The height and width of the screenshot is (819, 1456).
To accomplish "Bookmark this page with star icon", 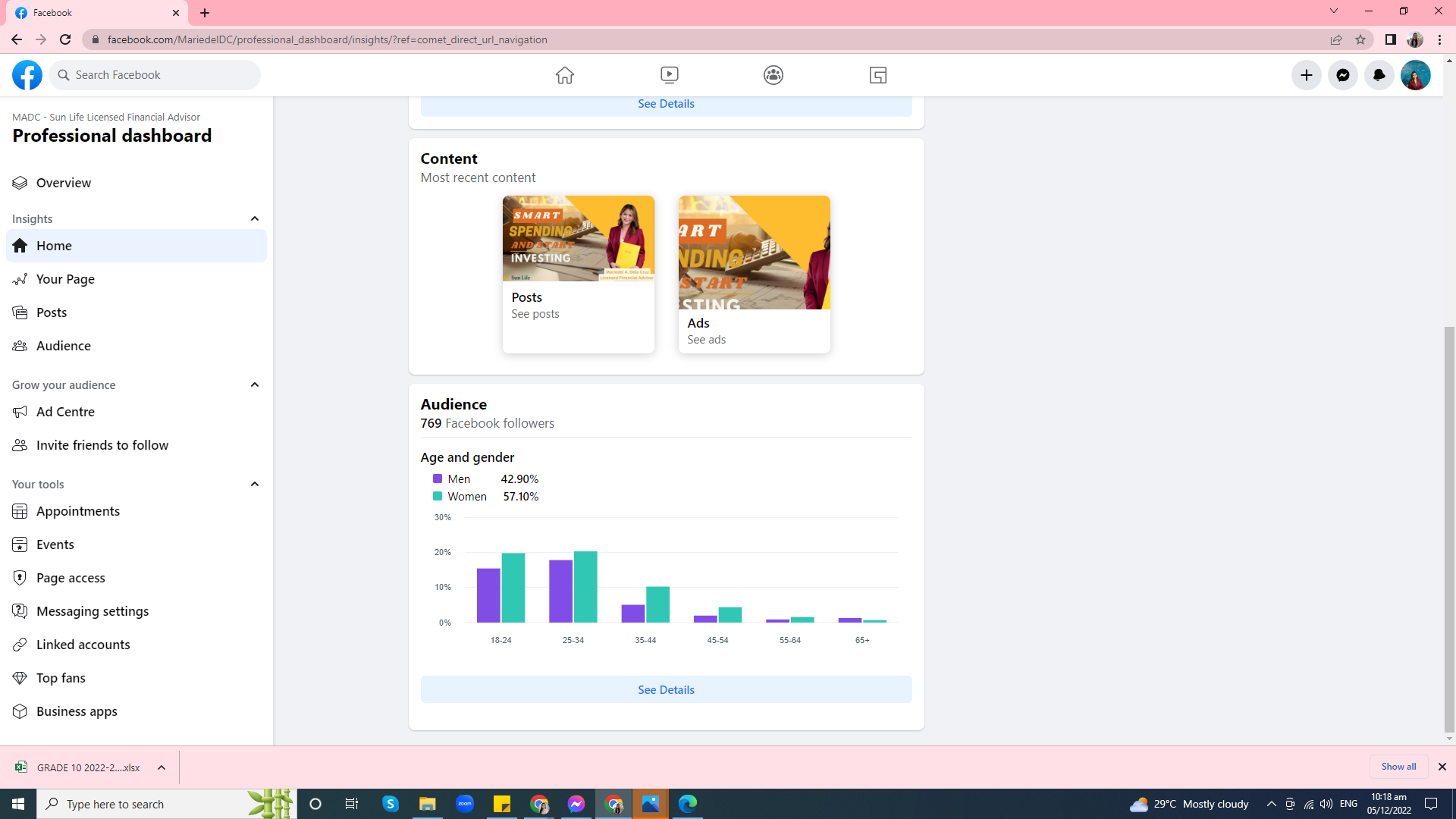I will (x=1360, y=39).
